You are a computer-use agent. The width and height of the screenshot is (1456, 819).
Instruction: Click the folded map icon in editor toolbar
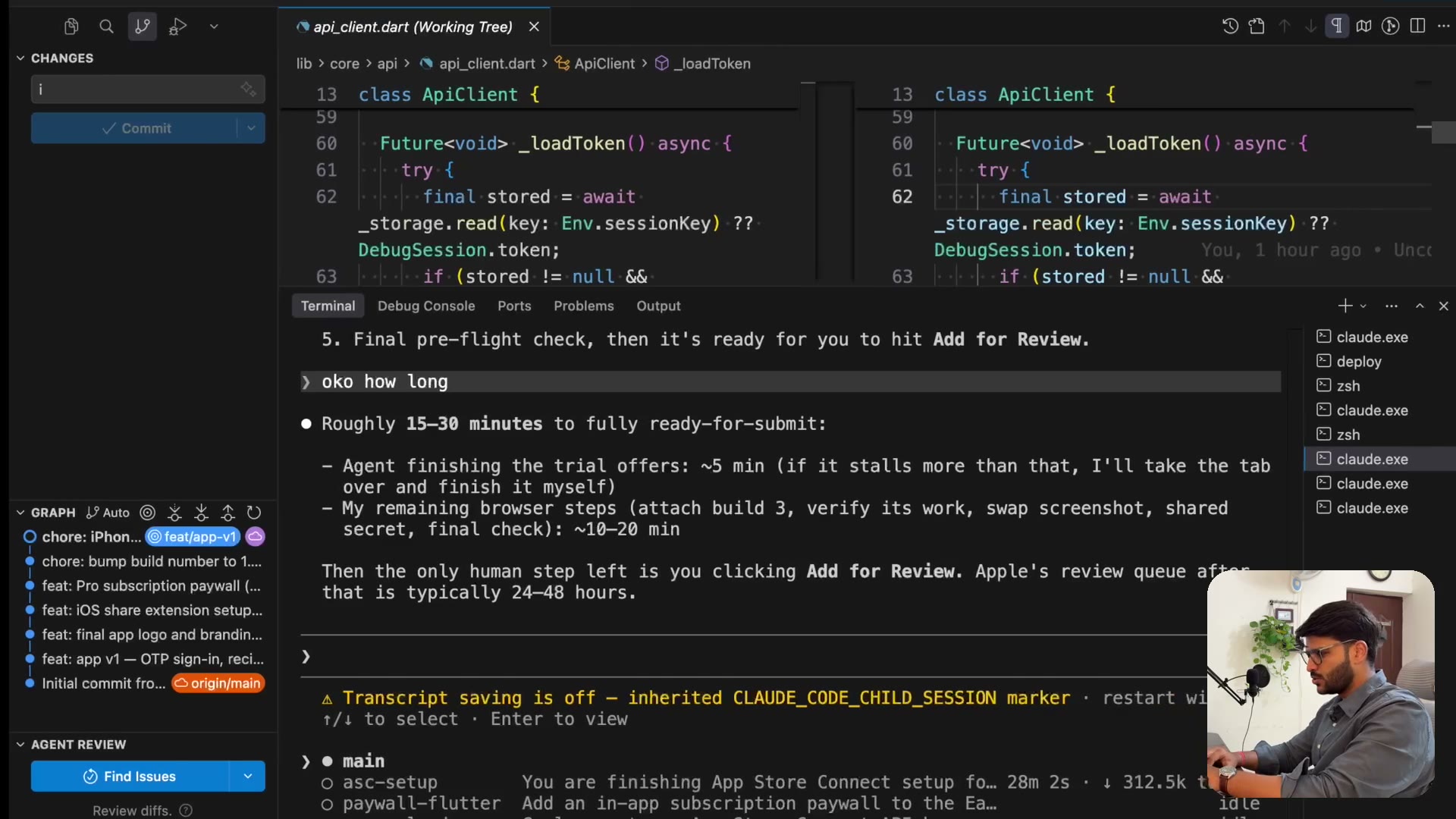1363,27
